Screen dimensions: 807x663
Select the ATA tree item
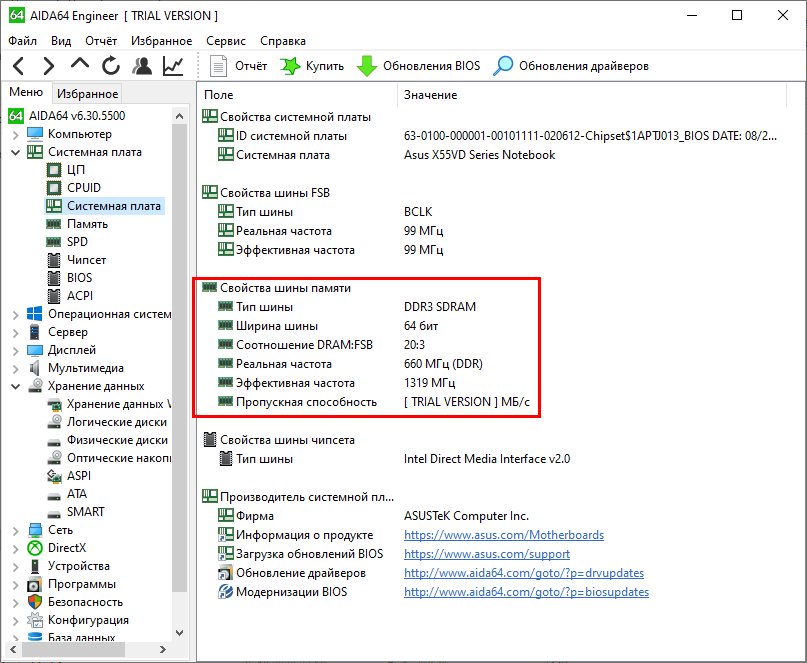click(77, 494)
